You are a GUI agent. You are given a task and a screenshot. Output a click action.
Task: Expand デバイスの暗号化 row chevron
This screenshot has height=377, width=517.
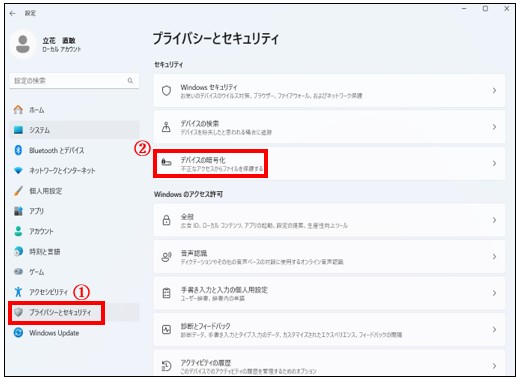(x=494, y=163)
